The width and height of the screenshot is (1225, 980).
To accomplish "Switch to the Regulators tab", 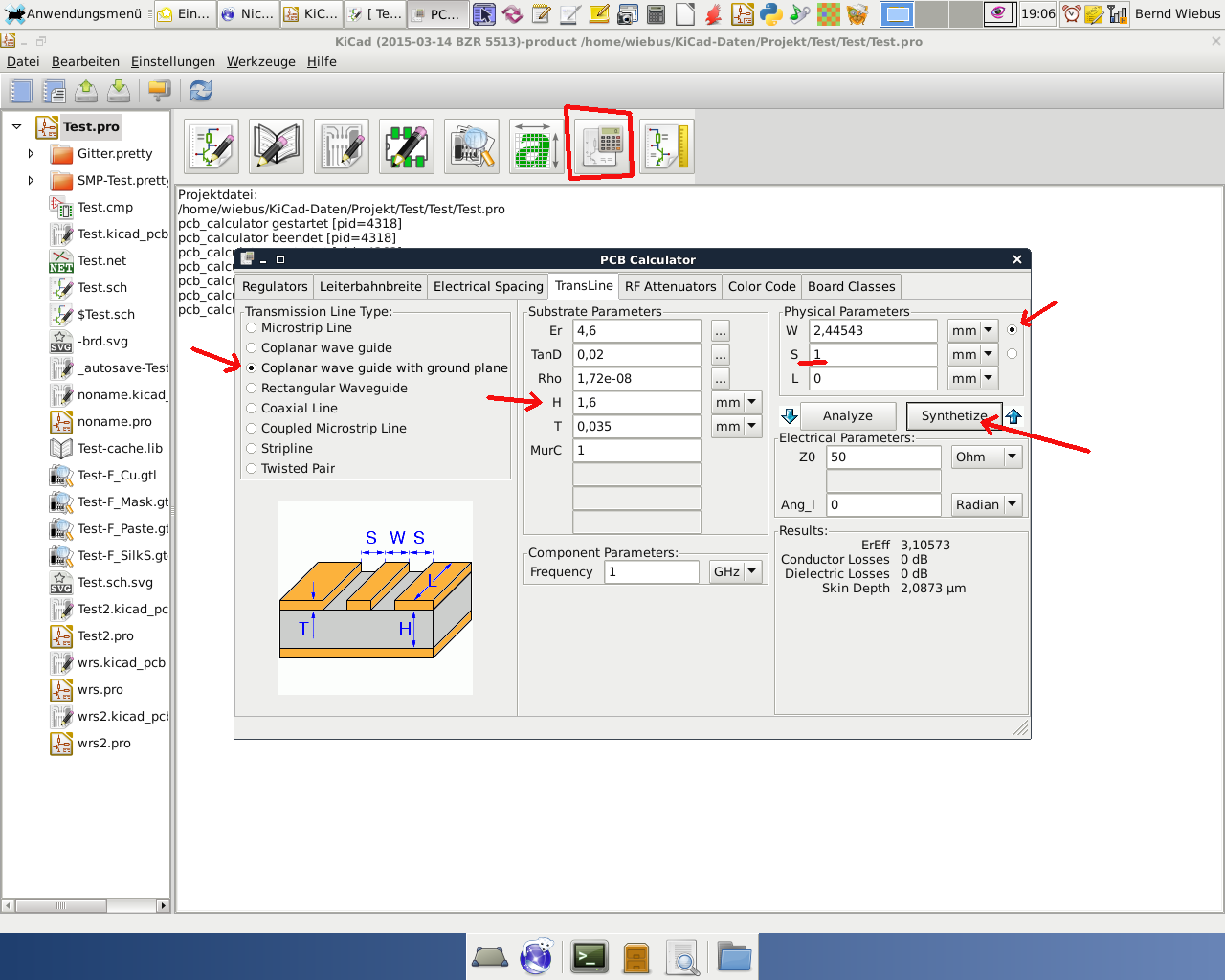I will pyautogui.click(x=275, y=286).
